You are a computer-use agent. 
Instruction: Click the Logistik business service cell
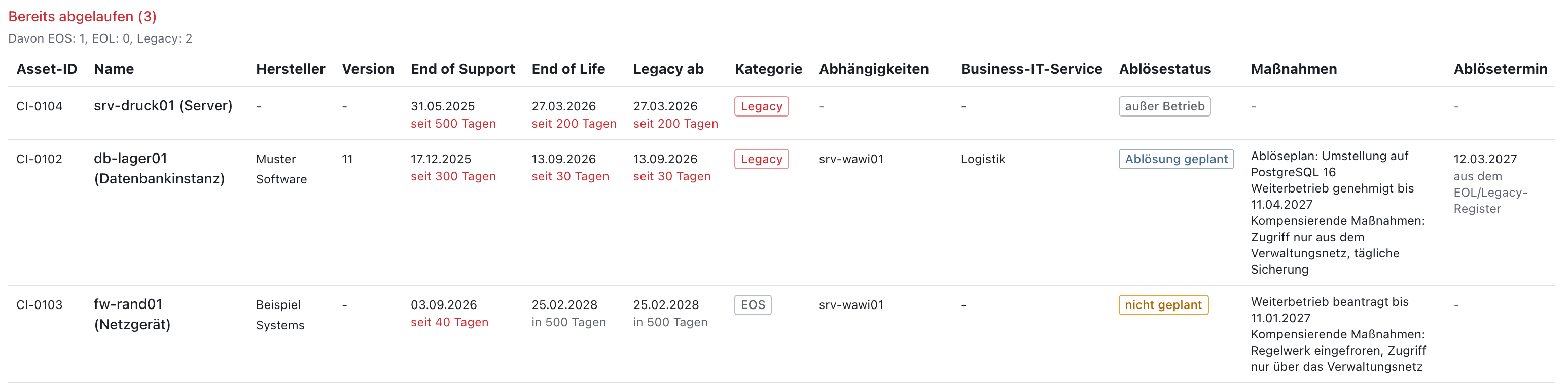pyautogui.click(x=982, y=160)
